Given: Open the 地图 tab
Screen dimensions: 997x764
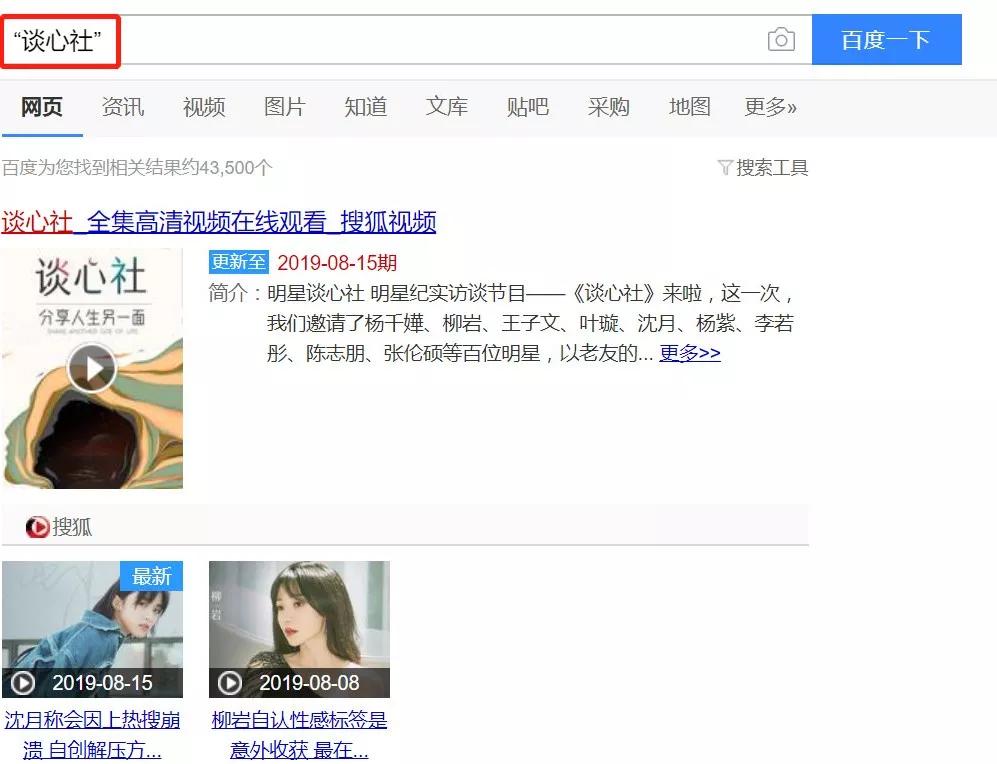Looking at the screenshot, I should (689, 107).
